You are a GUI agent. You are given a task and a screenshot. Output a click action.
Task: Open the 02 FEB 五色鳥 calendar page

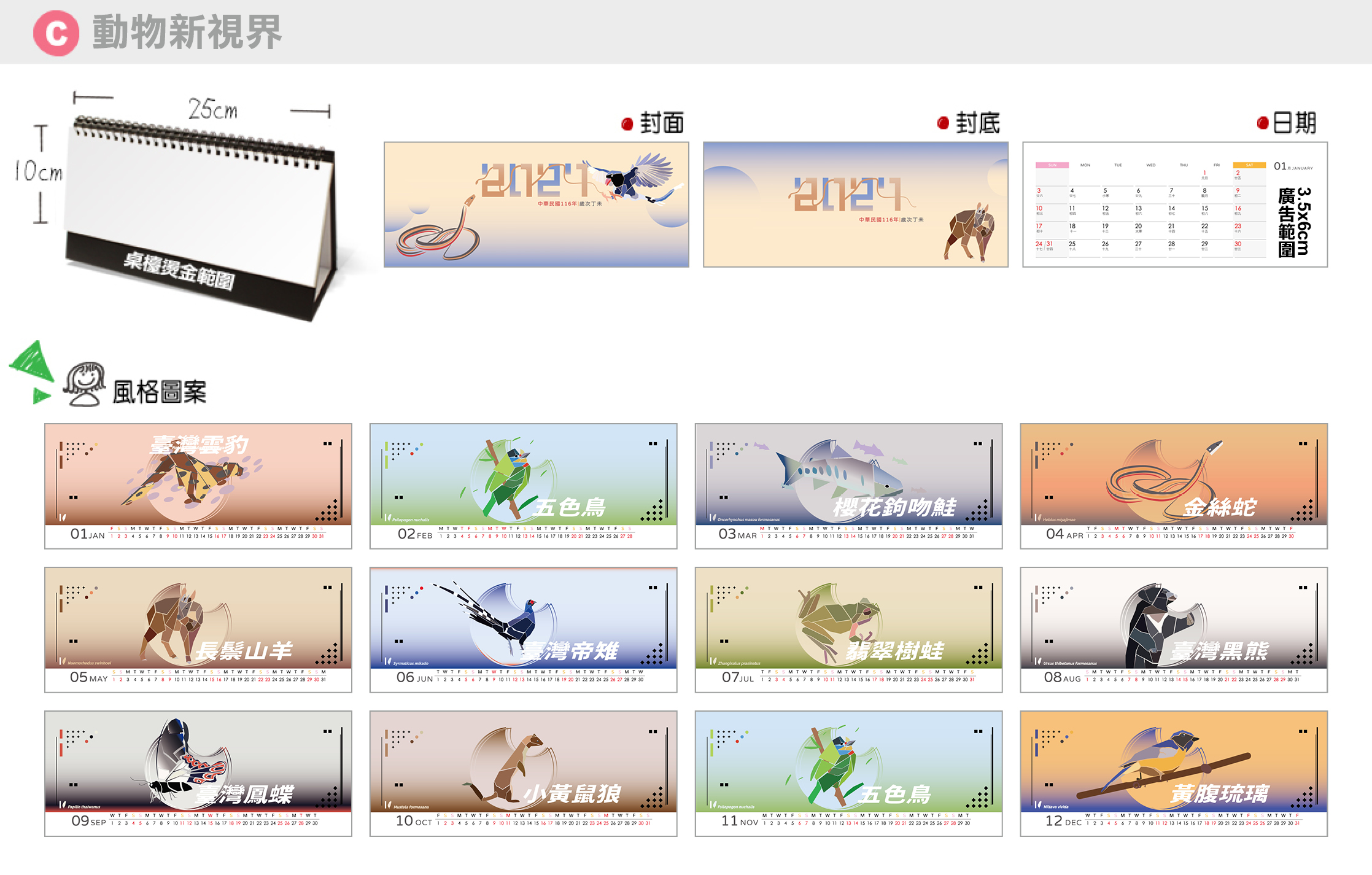click(524, 486)
